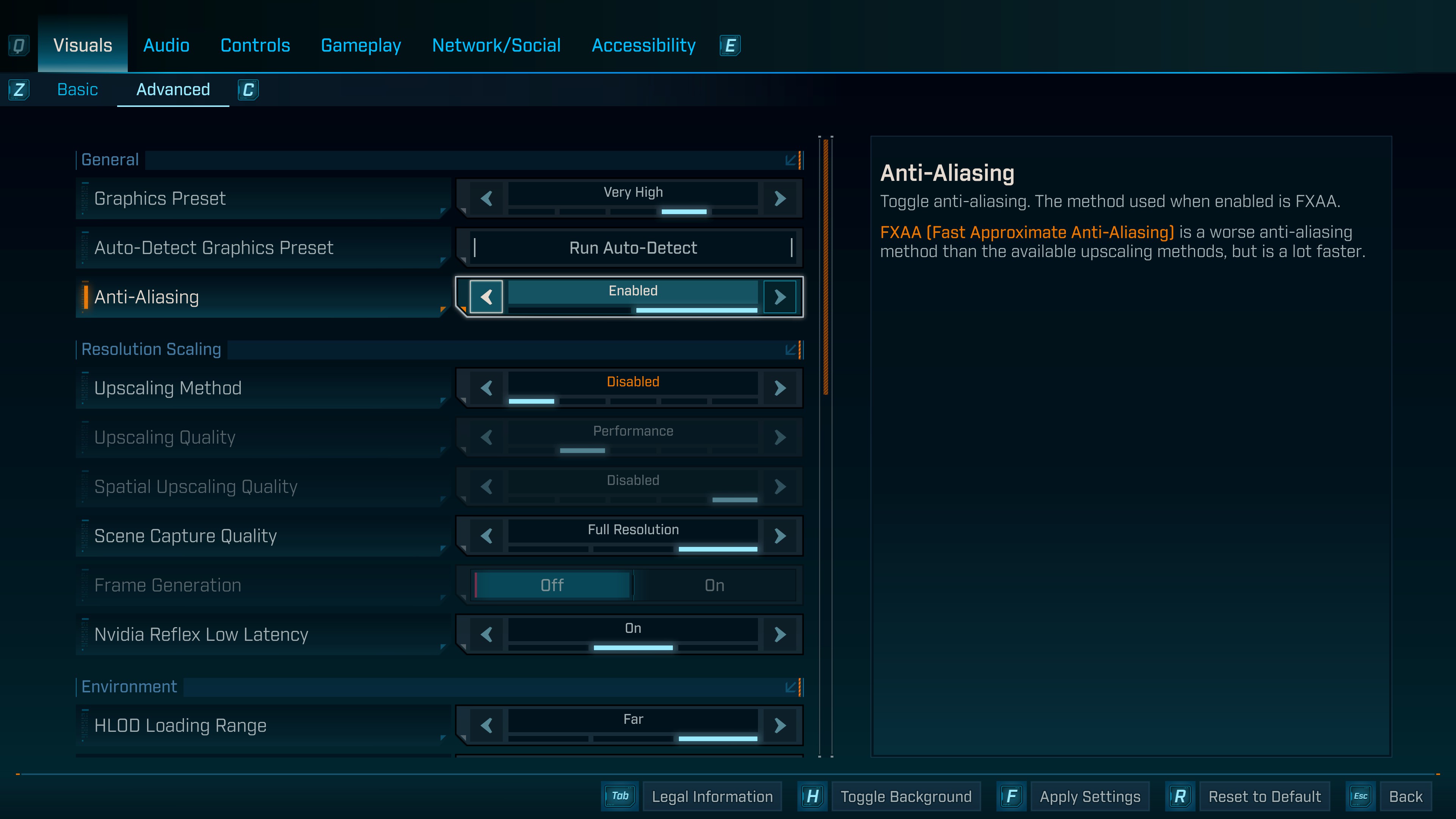Click the Graphics Preset level indicator bar

(633, 212)
